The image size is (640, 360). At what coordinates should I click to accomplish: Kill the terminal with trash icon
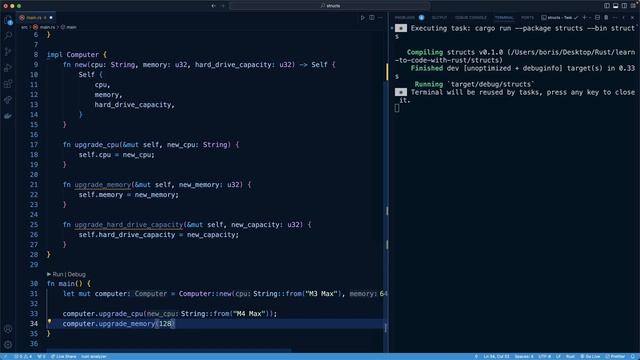point(606,18)
